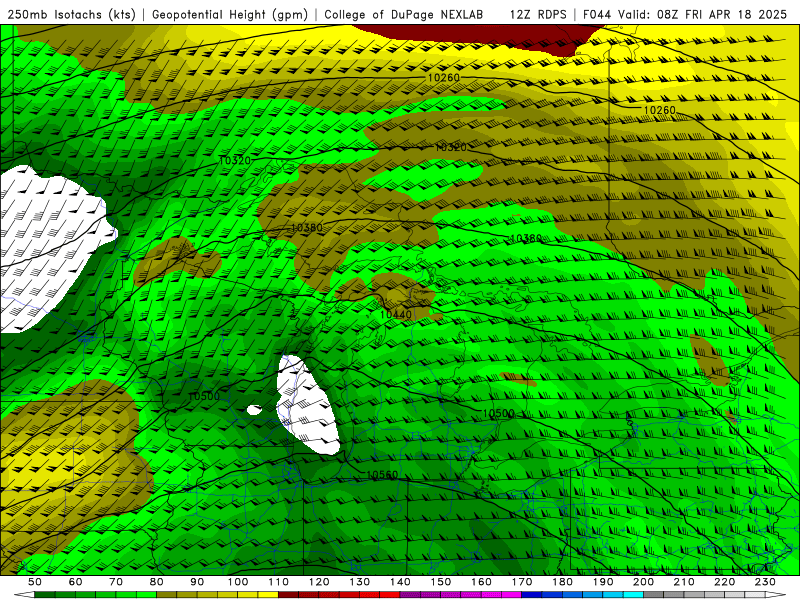This screenshot has height=600, width=800.
Task: Click the "Geopotential Height (gpm)" header text
Action: [230, 14]
